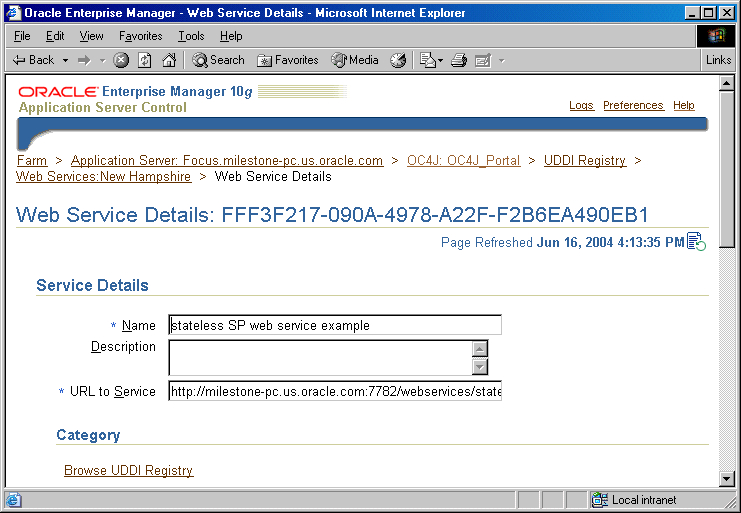Click the browser Refresh icon
Viewport: 741px width, 513px height.
[145, 60]
